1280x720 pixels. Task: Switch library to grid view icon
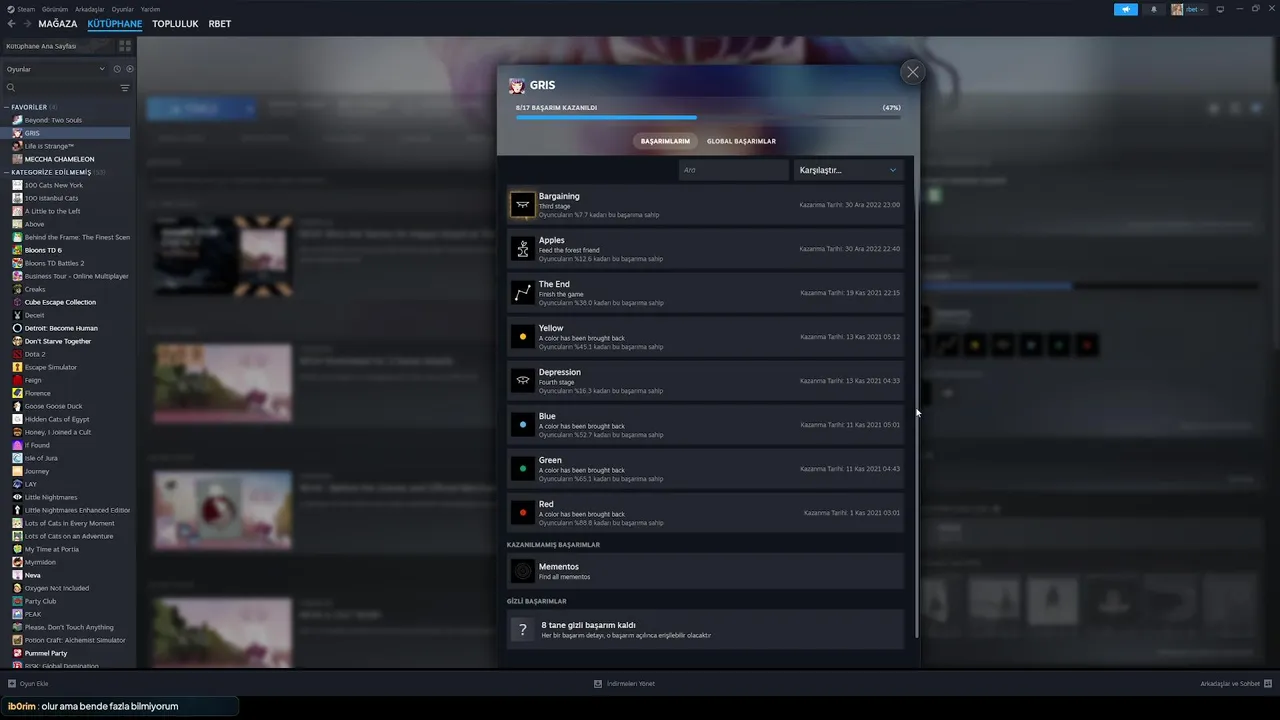[x=125, y=46]
